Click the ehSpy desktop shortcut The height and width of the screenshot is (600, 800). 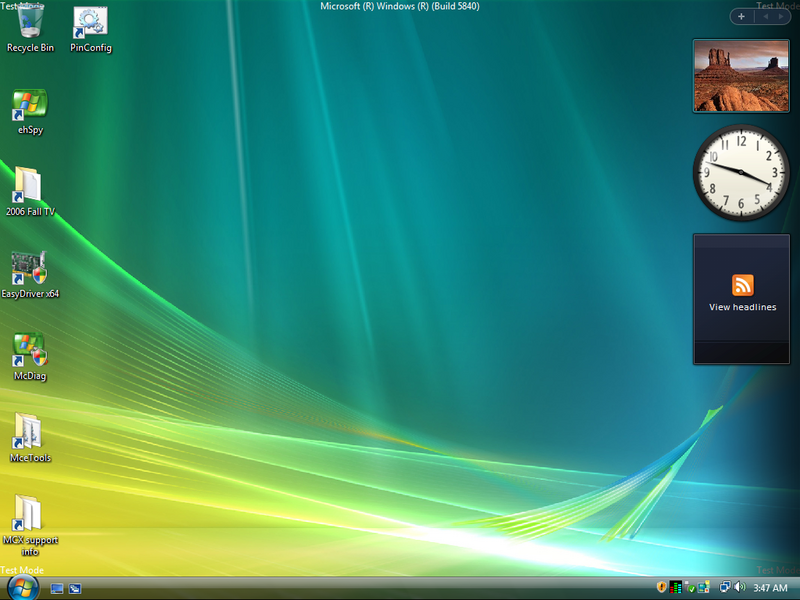30,106
